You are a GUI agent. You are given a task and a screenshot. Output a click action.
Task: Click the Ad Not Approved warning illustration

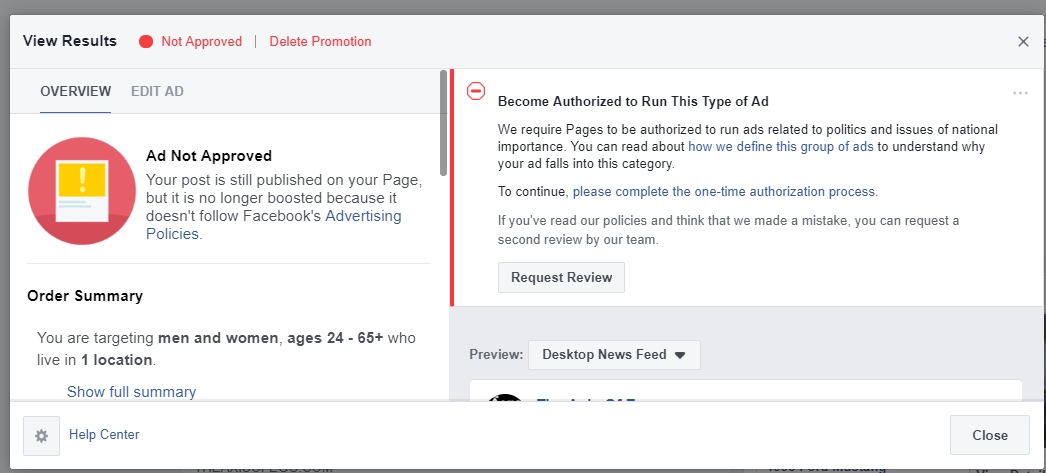pos(82,192)
